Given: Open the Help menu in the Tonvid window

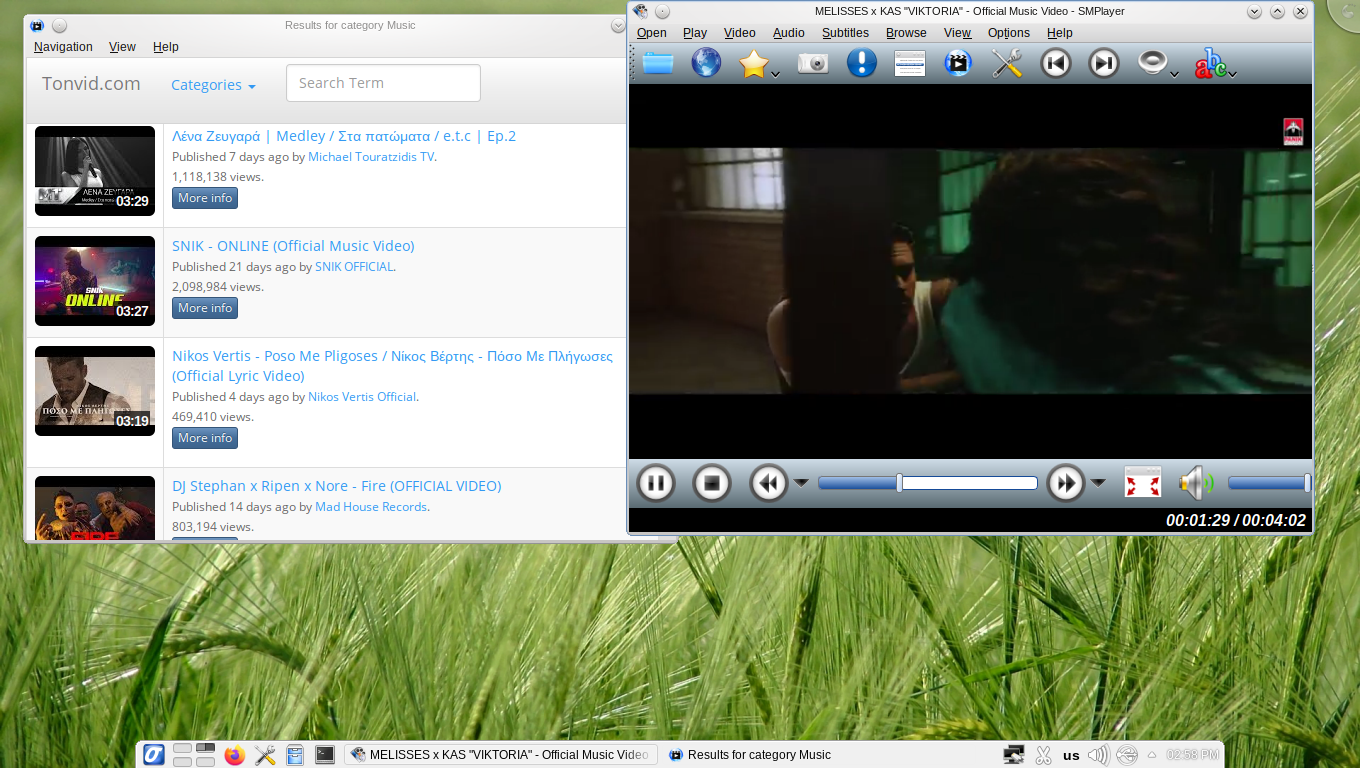Looking at the screenshot, I should tap(166, 47).
